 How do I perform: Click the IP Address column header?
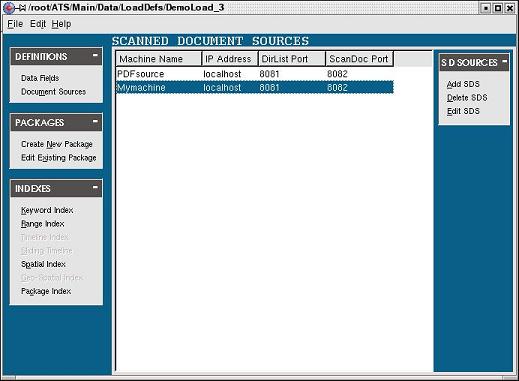pyautogui.click(x=230, y=59)
